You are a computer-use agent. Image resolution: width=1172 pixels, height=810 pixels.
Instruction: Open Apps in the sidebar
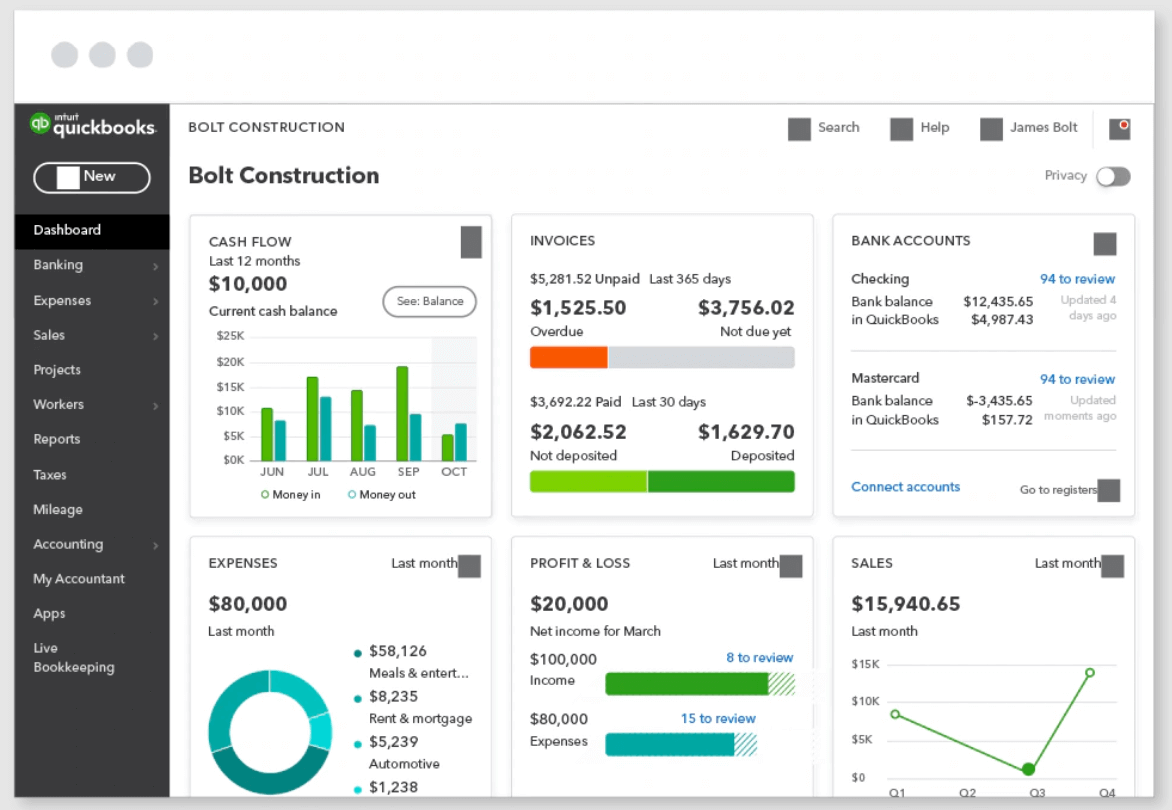click(49, 613)
